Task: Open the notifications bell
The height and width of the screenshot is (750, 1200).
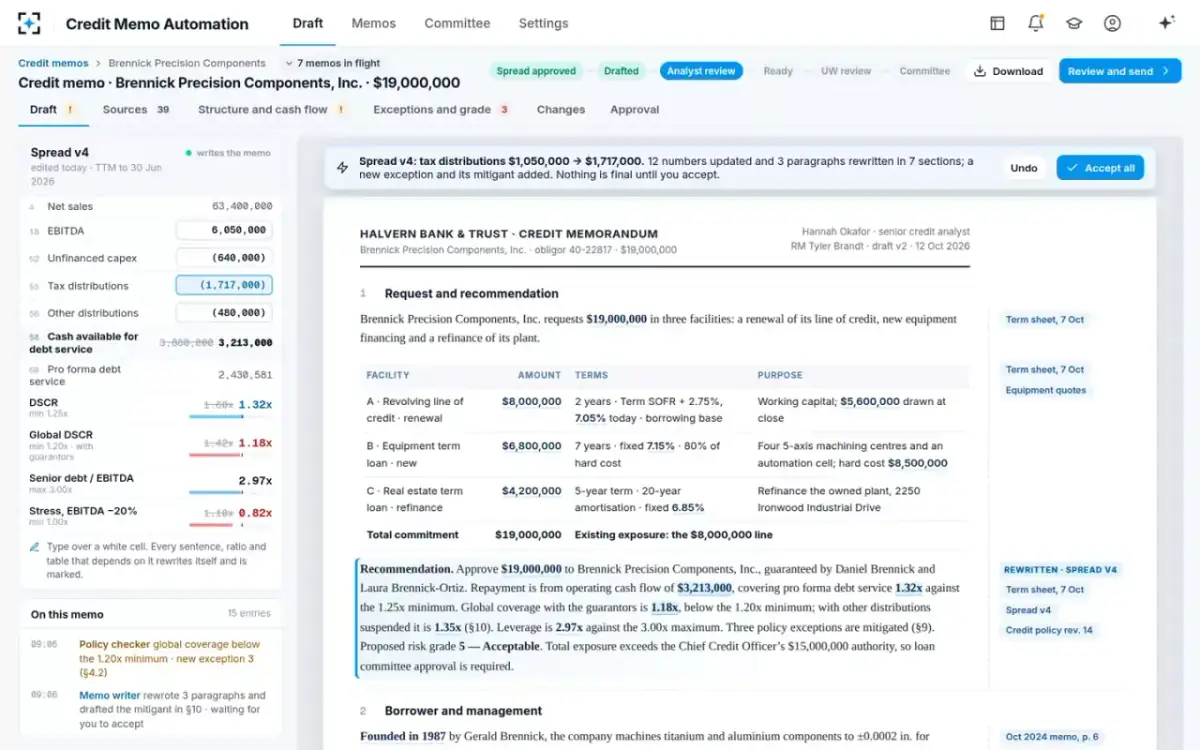Action: click(1036, 23)
